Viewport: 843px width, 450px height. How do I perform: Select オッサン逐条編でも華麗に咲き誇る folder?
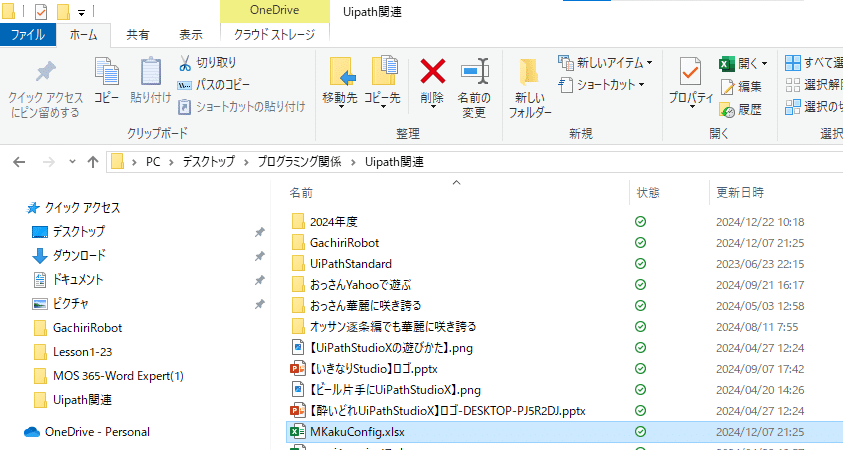(x=383, y=326)
